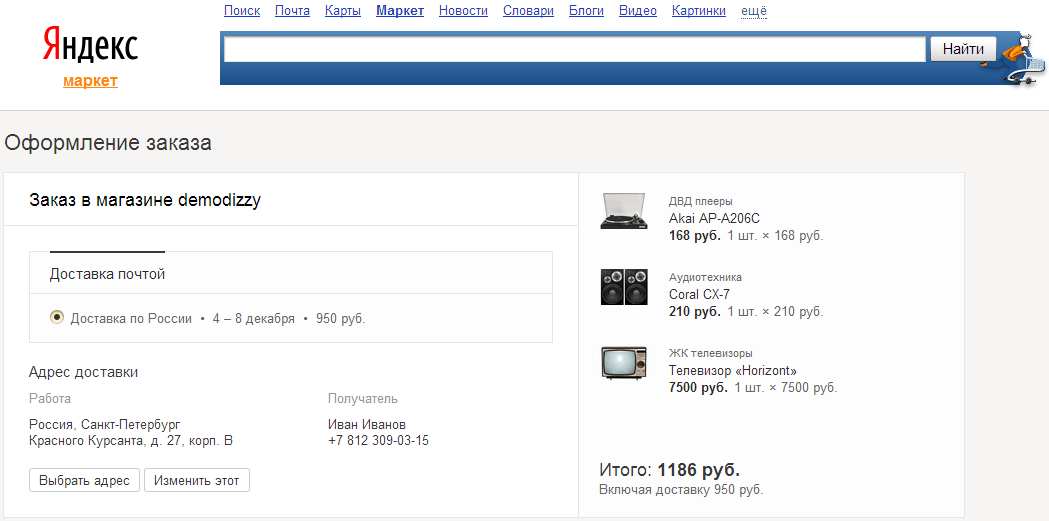Open the Поиск link
This screenshot has height=521, width=1049.
click(x=242, y=11)
